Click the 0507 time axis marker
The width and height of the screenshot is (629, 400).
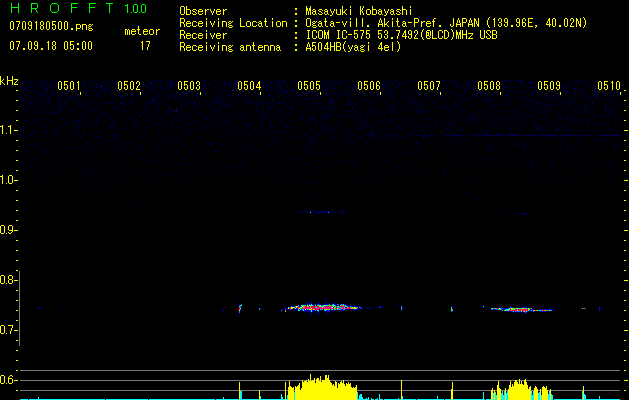coord(429,85)
